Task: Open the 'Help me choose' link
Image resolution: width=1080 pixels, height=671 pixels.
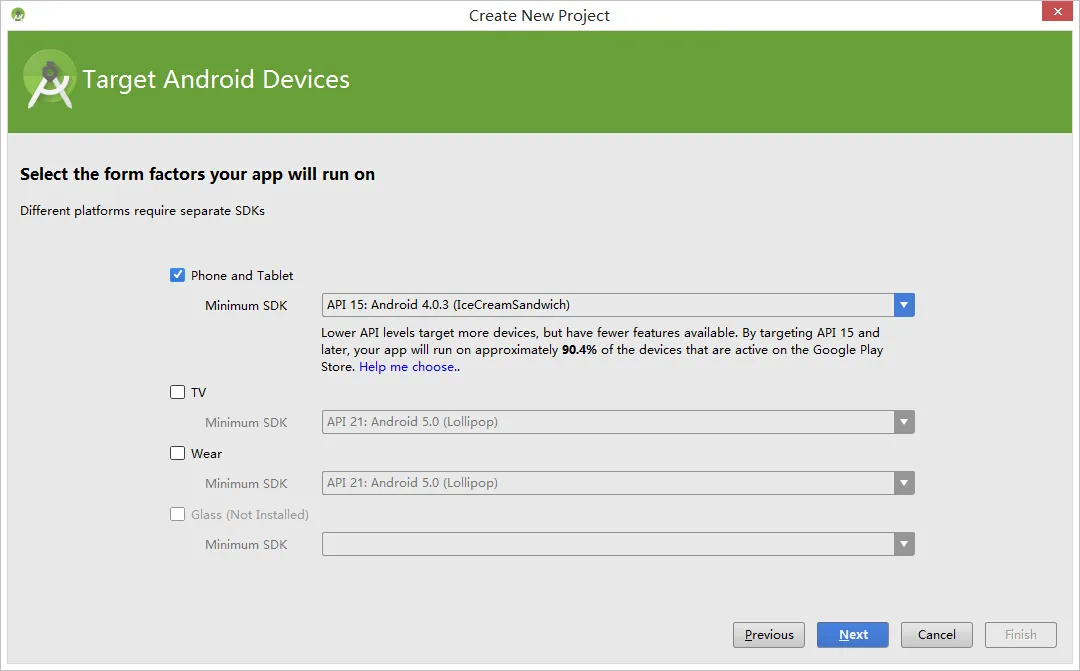Action: tap(407, 367)
